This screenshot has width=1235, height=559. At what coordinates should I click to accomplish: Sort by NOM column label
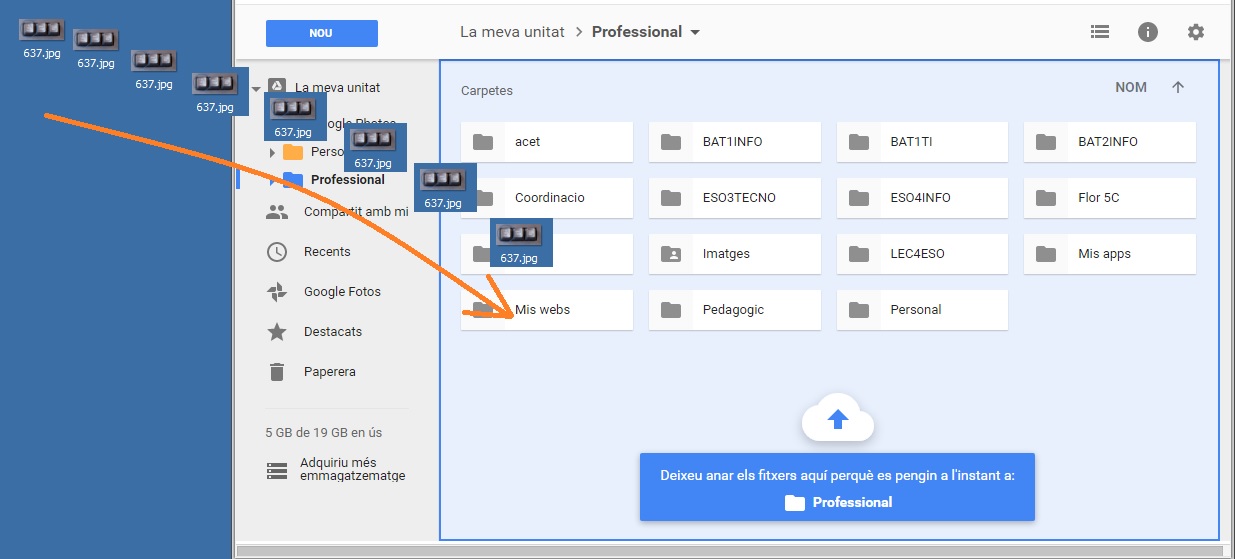[x=1131, y=87]
